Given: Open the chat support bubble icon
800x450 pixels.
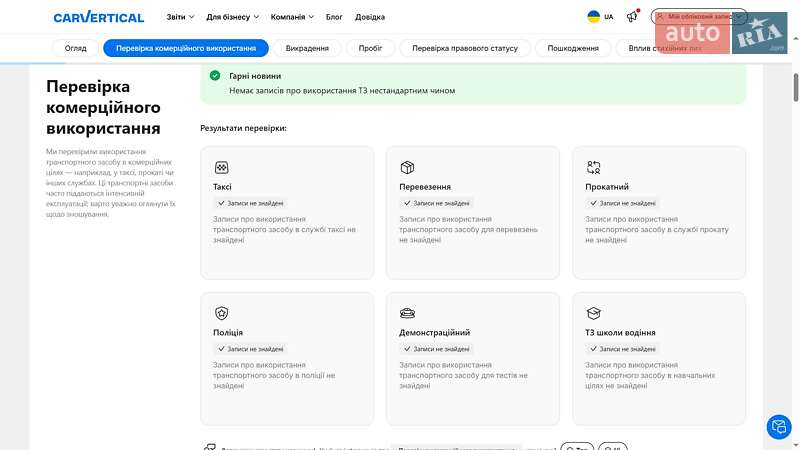Looking at the screenshot, I should 779,427.
